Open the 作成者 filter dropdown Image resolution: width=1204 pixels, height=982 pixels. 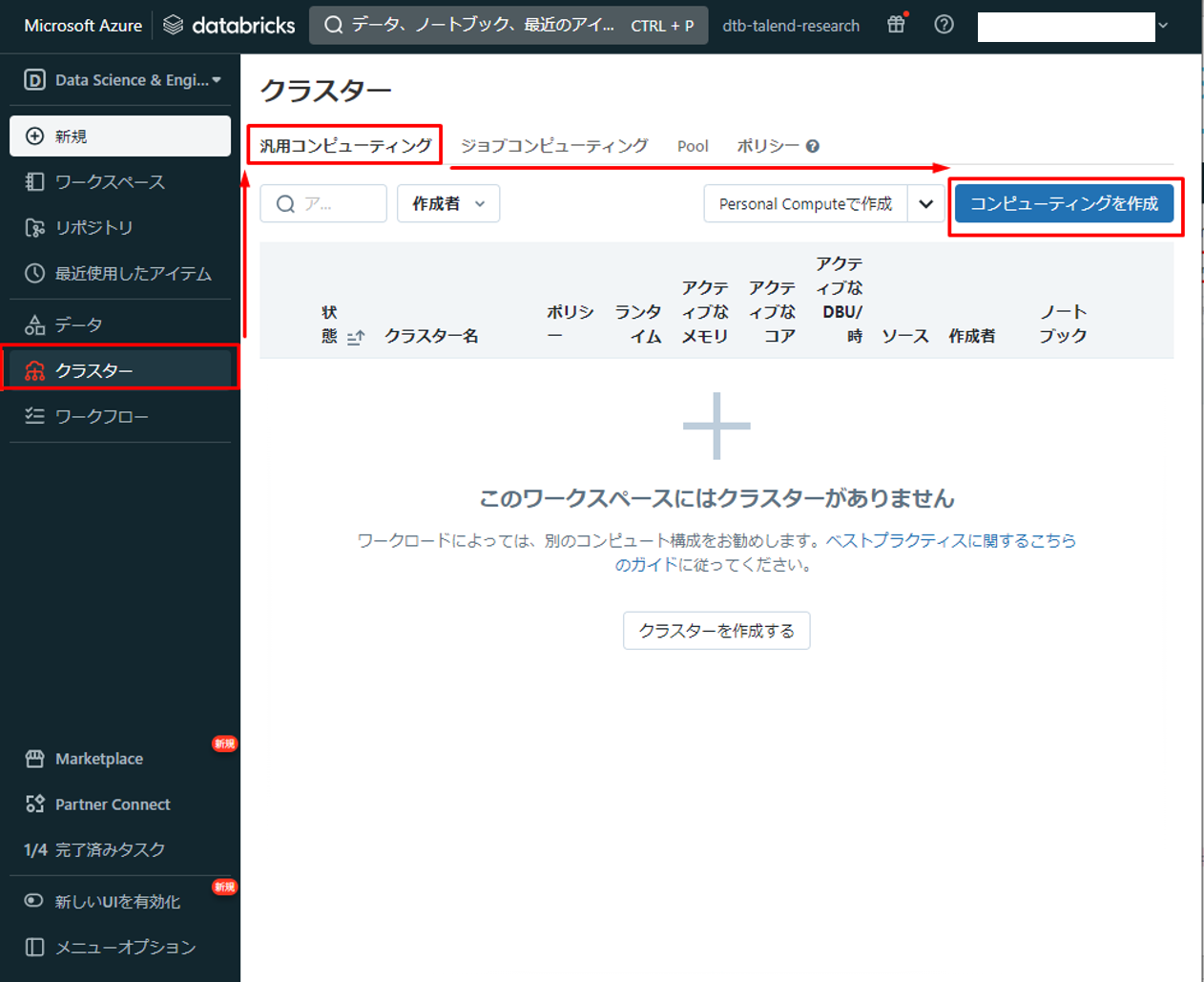448,203
